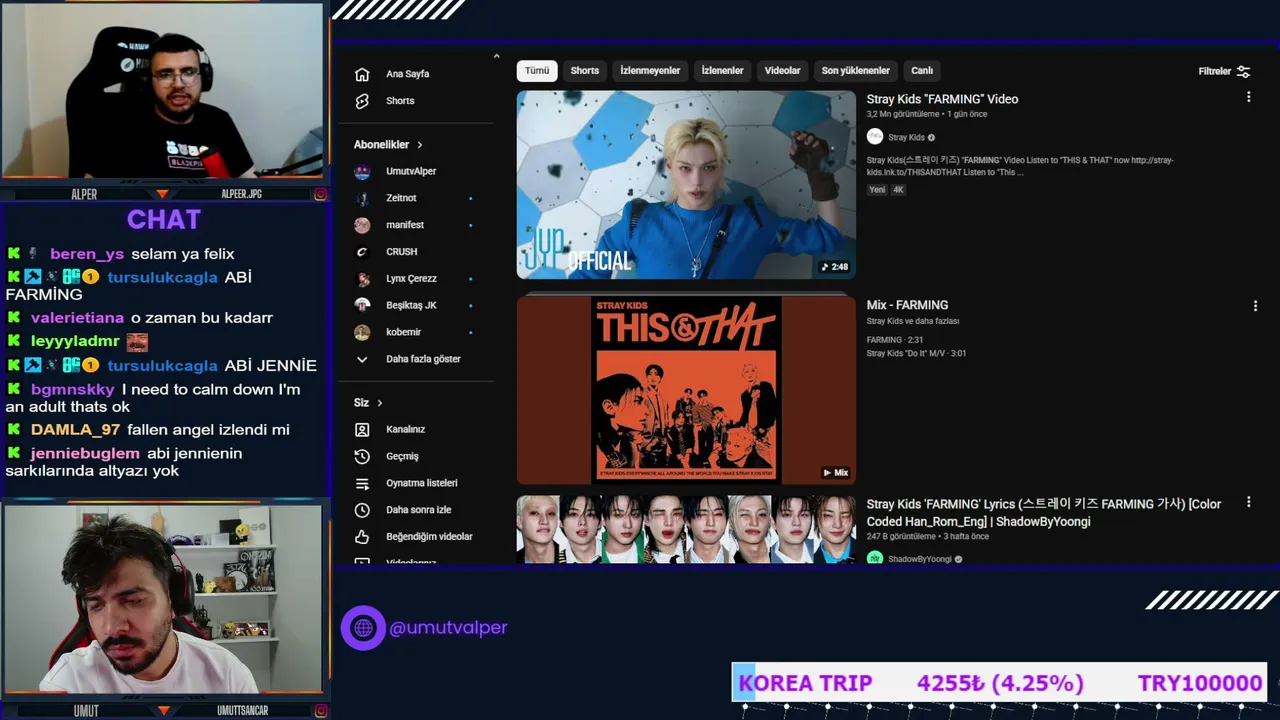Viewport: 1280px width, 720px height.
Task: Open the THIS & THAT mix thumbnail
Action: pyautogui.click(x=686, y=390)
